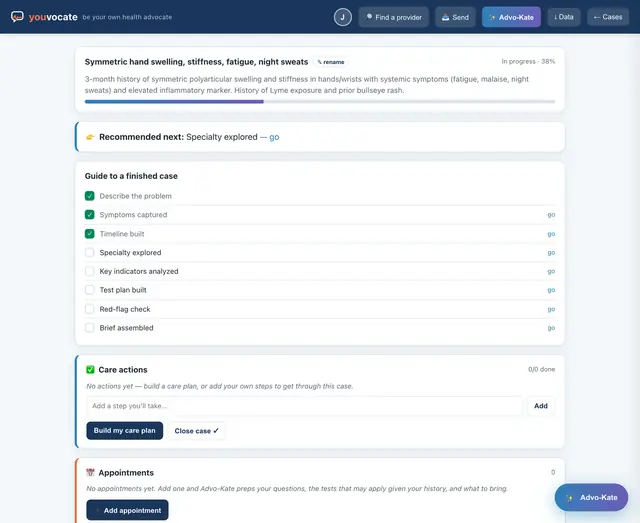Focus the Add a step input field
The width and height of the screenshot is (640, 523).
pyautogui.click(x=304, y=406)
